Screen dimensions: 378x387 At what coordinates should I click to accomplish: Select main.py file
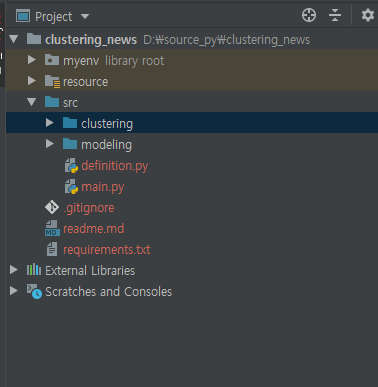coord(192,187)
